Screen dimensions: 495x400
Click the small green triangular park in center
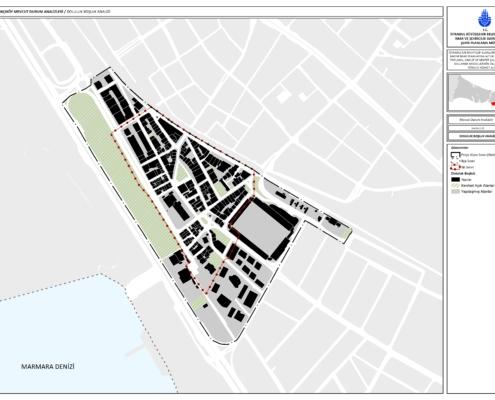point(182,172)
